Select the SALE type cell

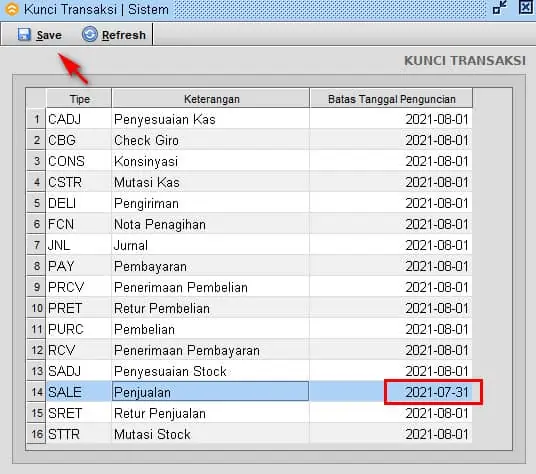tap(79, 392)
